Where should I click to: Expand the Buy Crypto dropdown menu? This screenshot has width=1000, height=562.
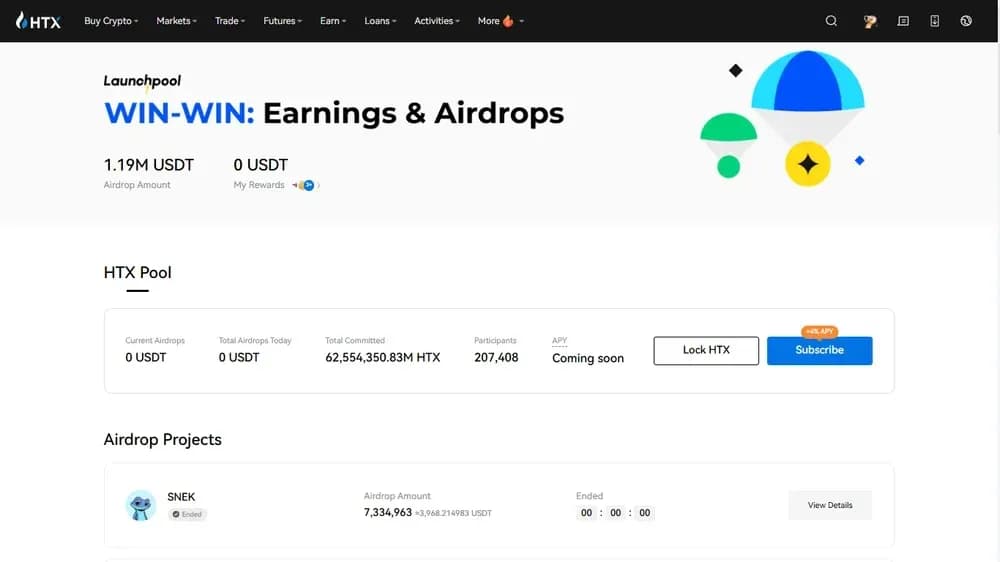(x=111, y=21)
